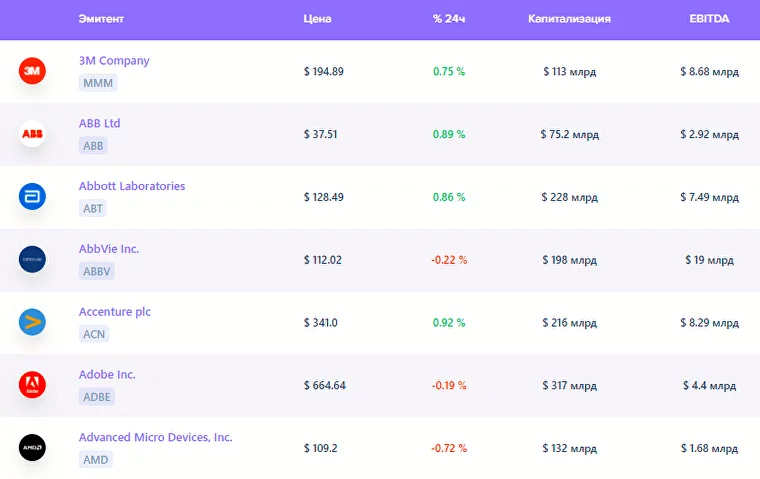Click the ADBE ticker tag
Viewport: 760px width, 479px height.
click(97, 397)
